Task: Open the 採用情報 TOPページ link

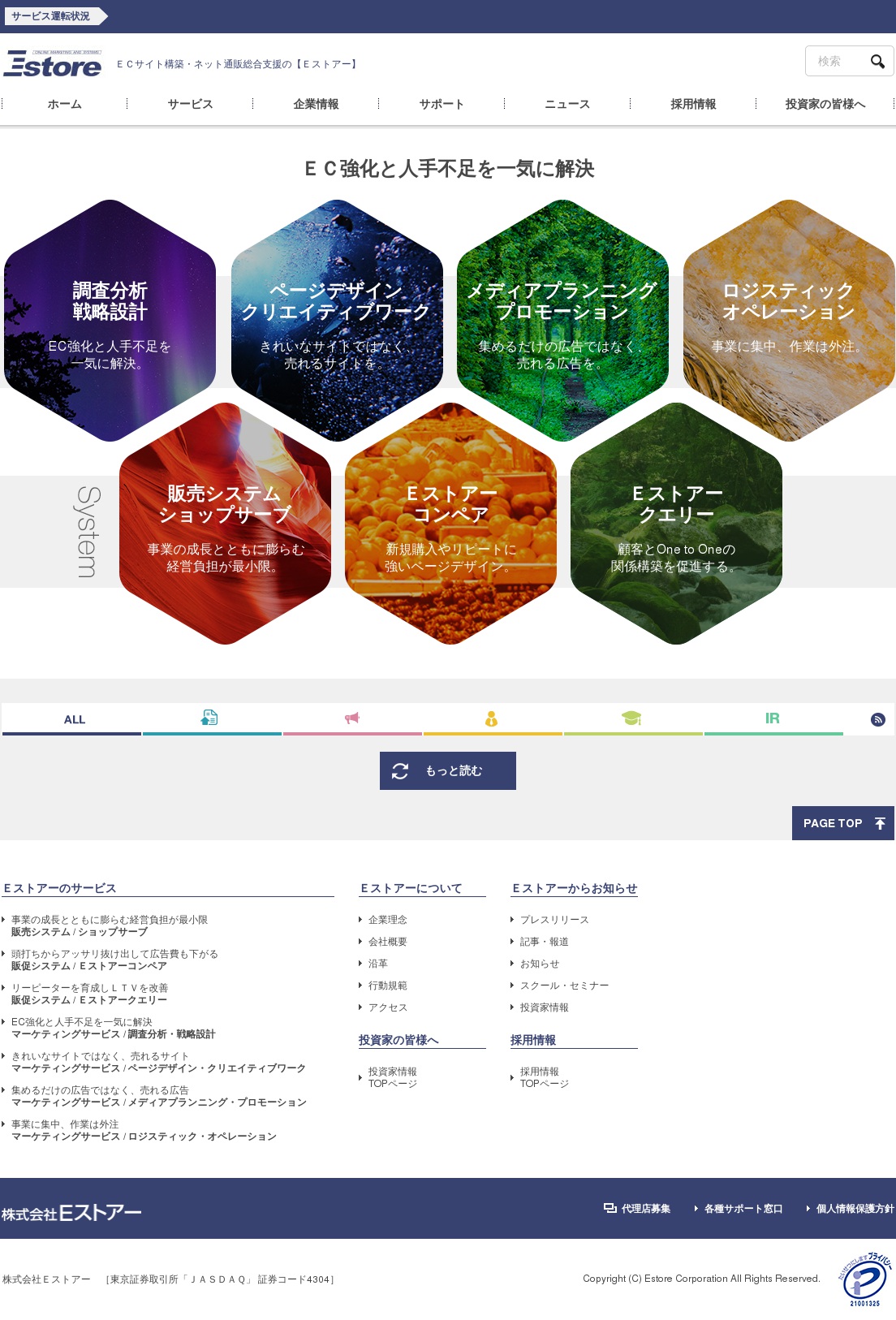Action: click(x=545, y=1078)
